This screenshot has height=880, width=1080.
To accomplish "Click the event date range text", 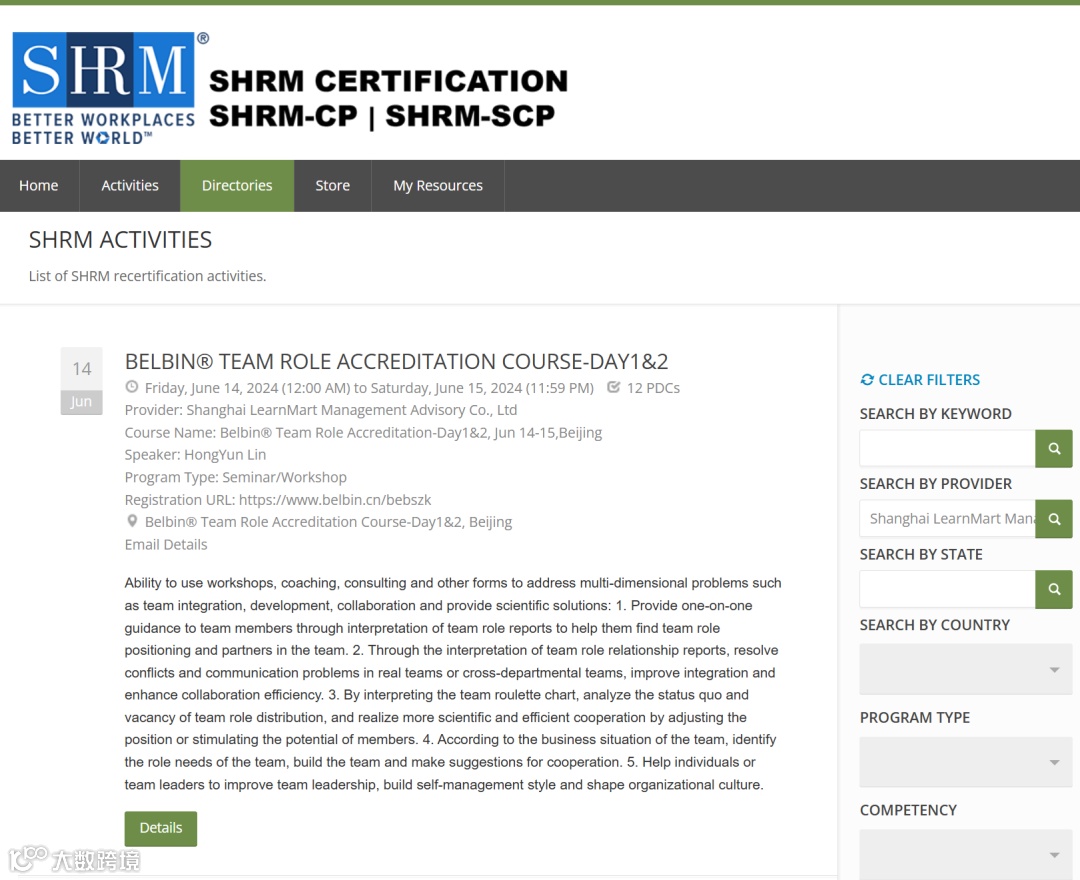I will point(369,388).
